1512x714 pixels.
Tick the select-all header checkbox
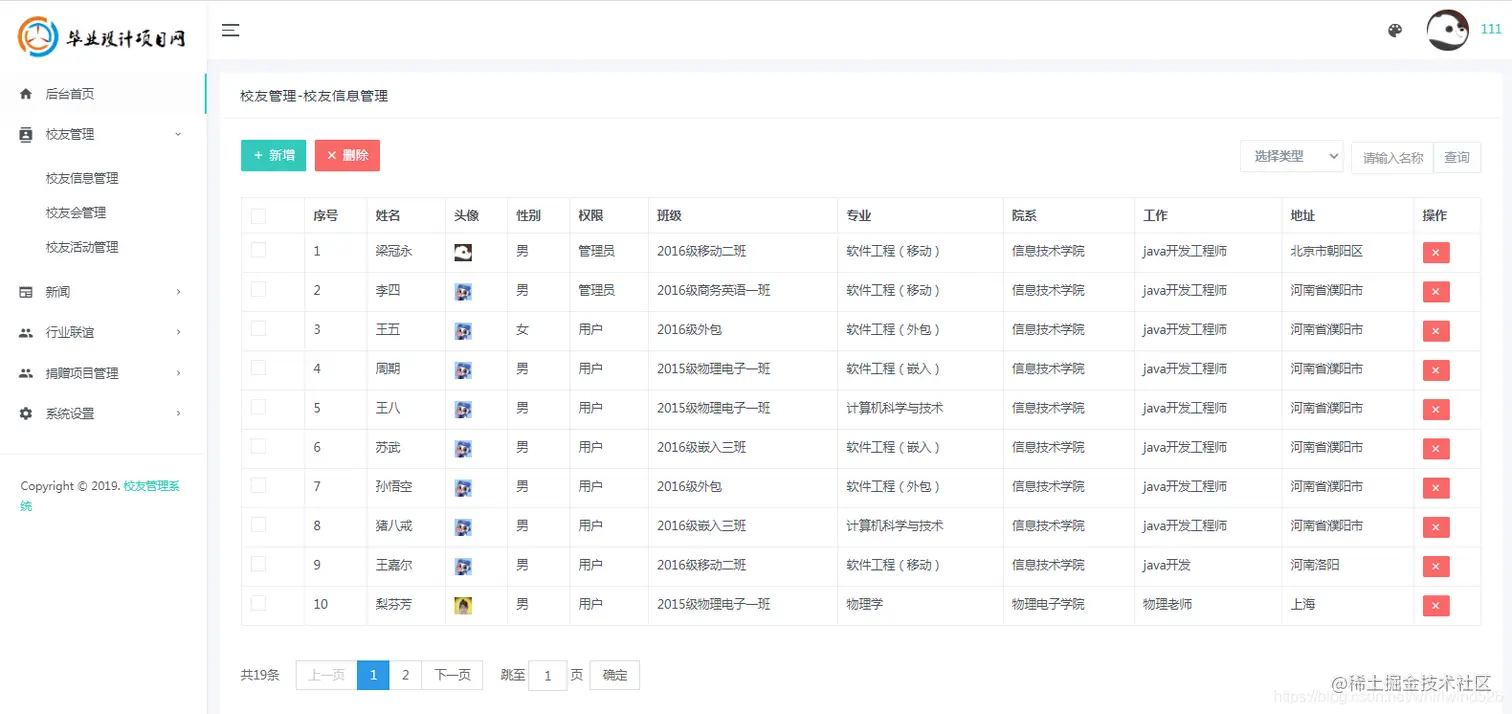tap(258, 215)
